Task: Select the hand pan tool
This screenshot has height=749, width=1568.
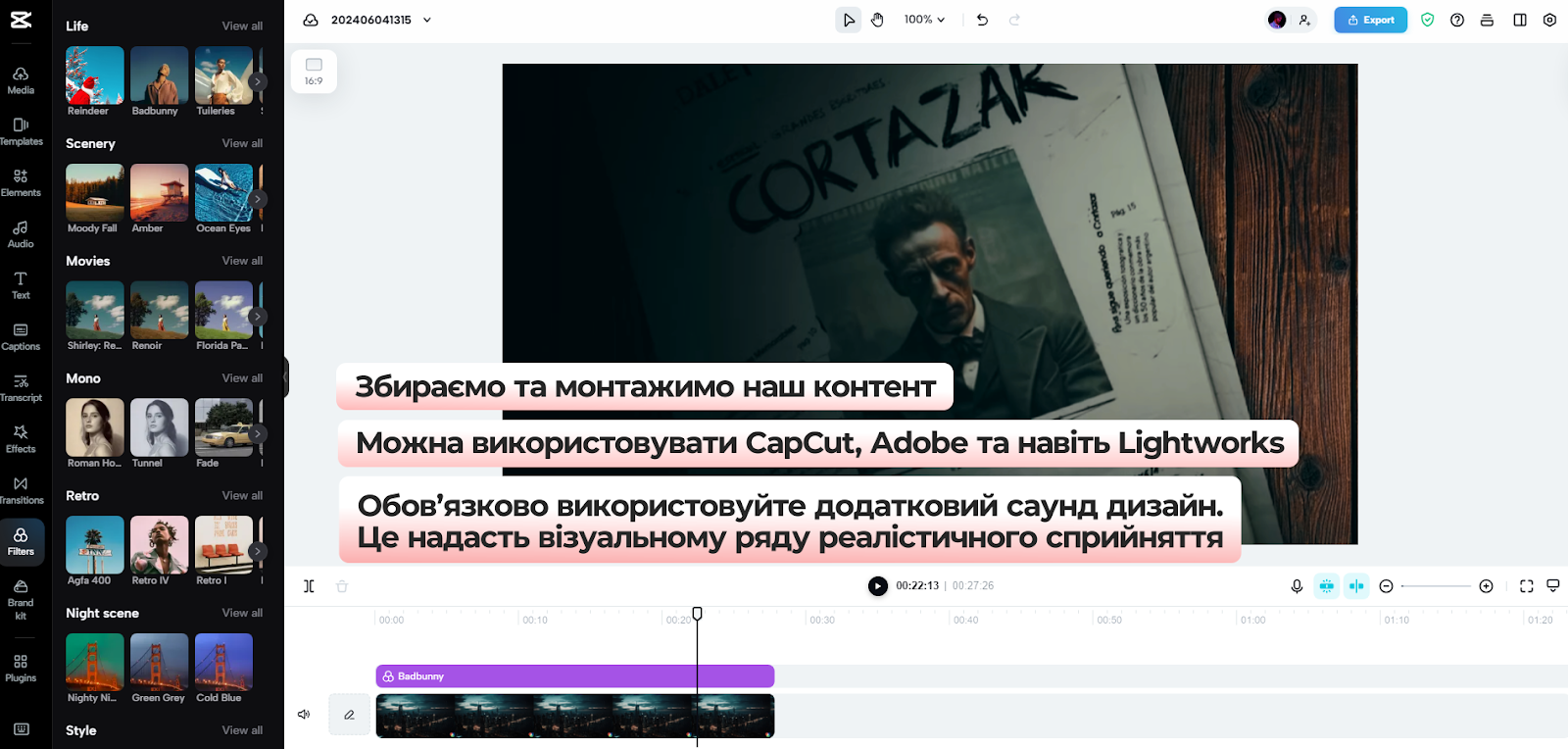Action: [x=878, y=20]
